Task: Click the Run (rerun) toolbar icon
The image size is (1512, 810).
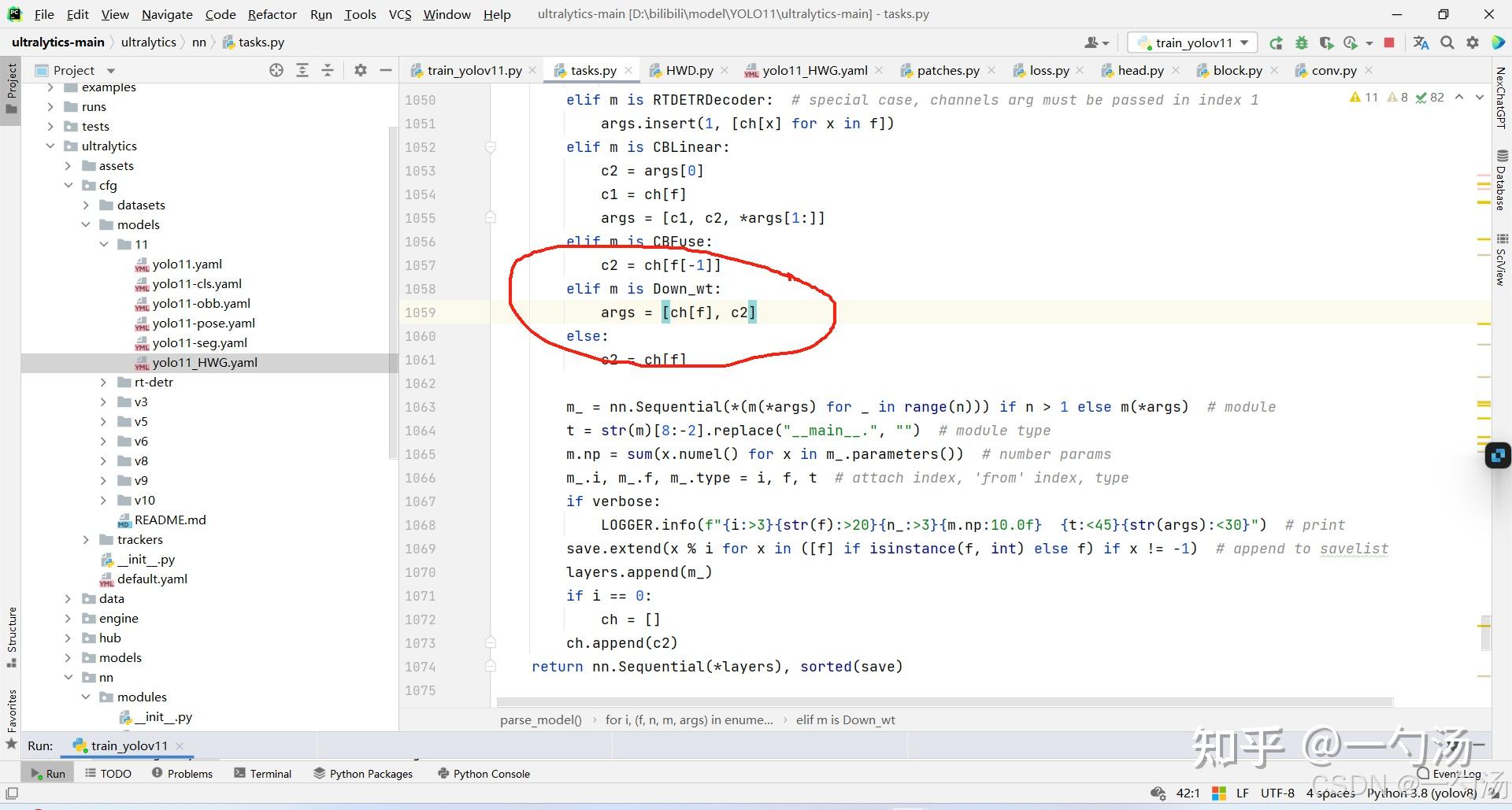Action: [1276, 43]
